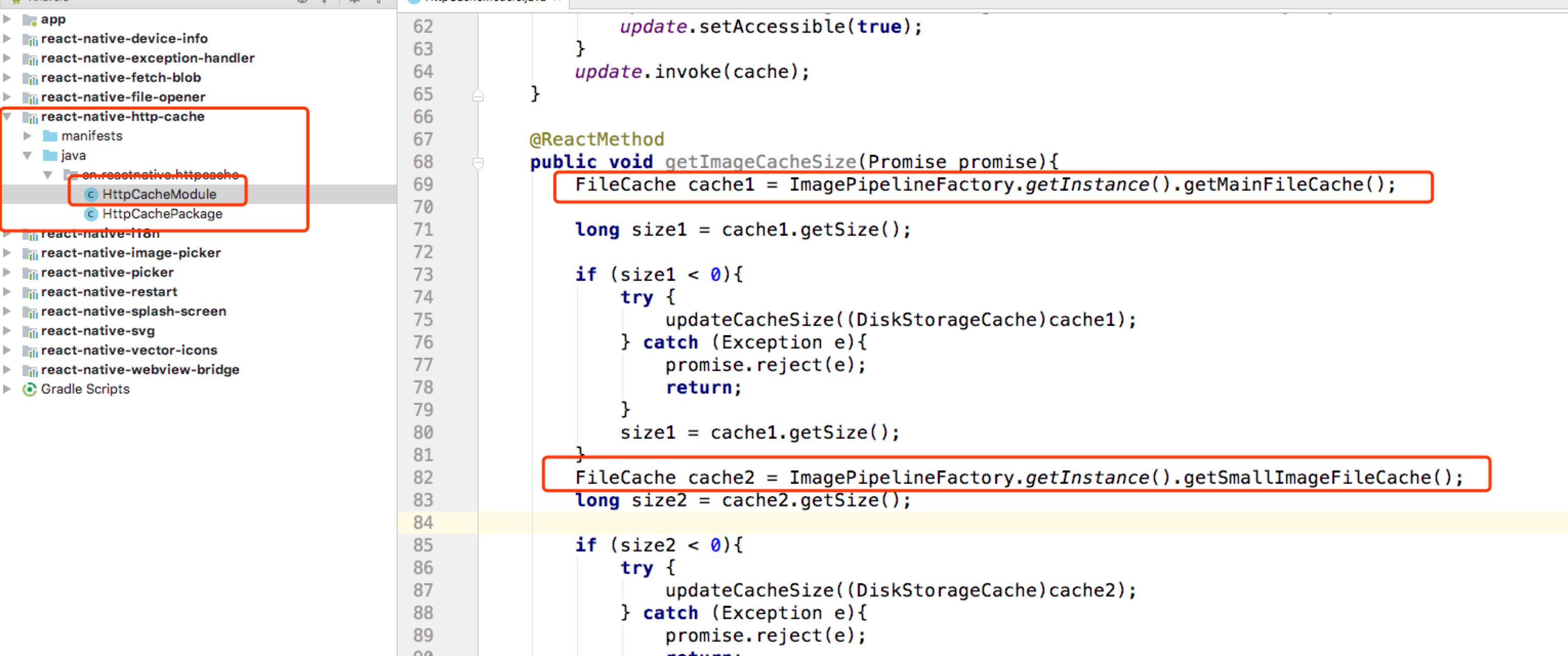Click the react-native-svg module icon
This screenshot has height=656, width=1568.
click(x=30, y=331)
